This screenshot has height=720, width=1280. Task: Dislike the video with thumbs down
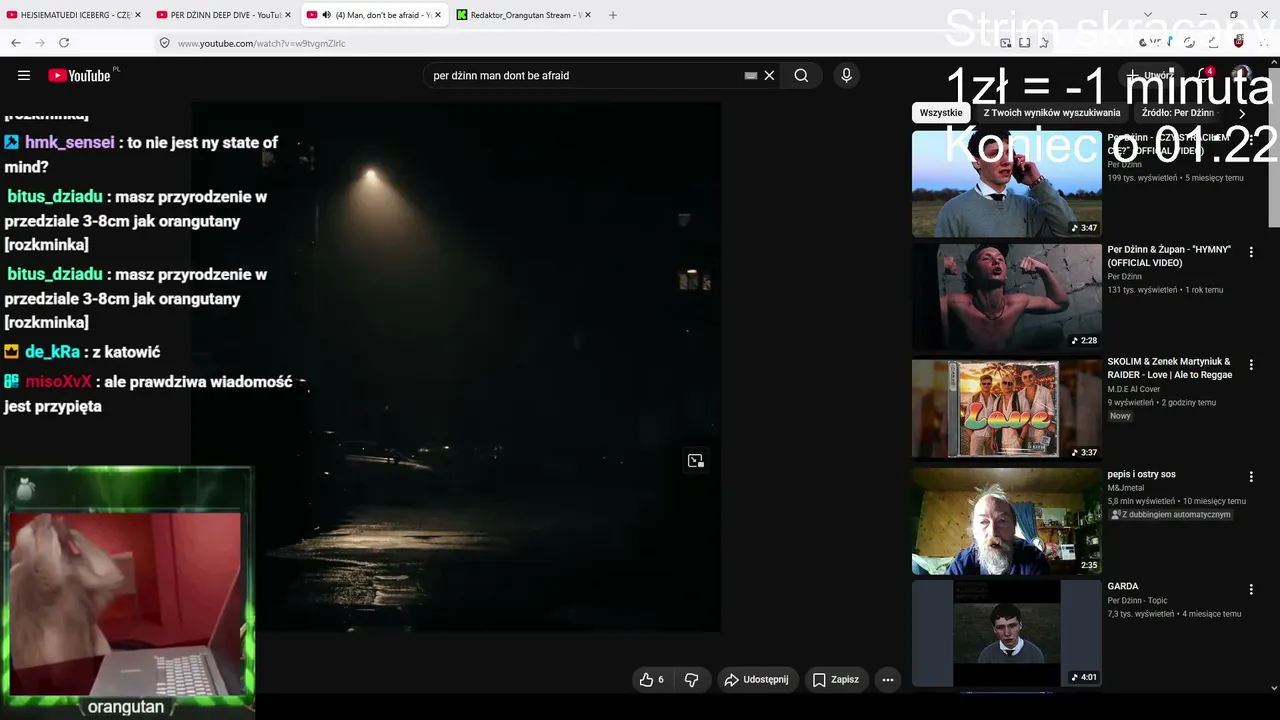coord(691,680)
